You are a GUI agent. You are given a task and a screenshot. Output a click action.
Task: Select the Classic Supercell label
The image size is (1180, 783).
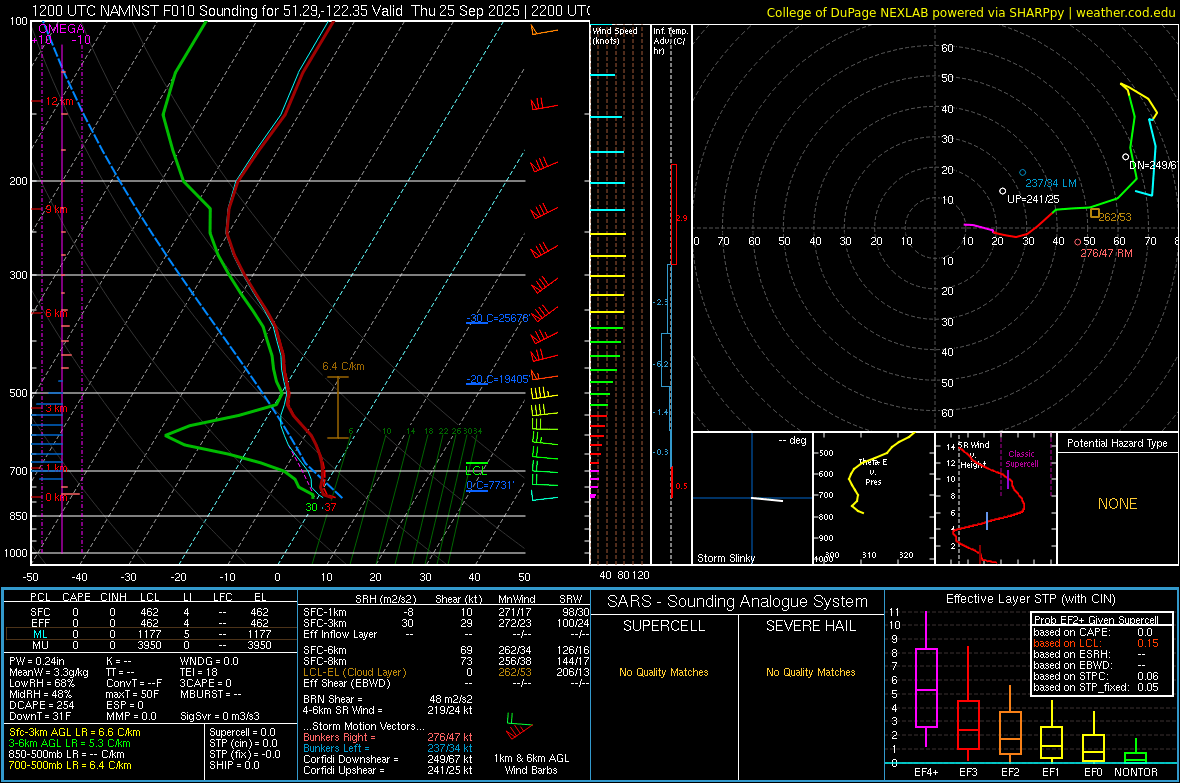1021,459
